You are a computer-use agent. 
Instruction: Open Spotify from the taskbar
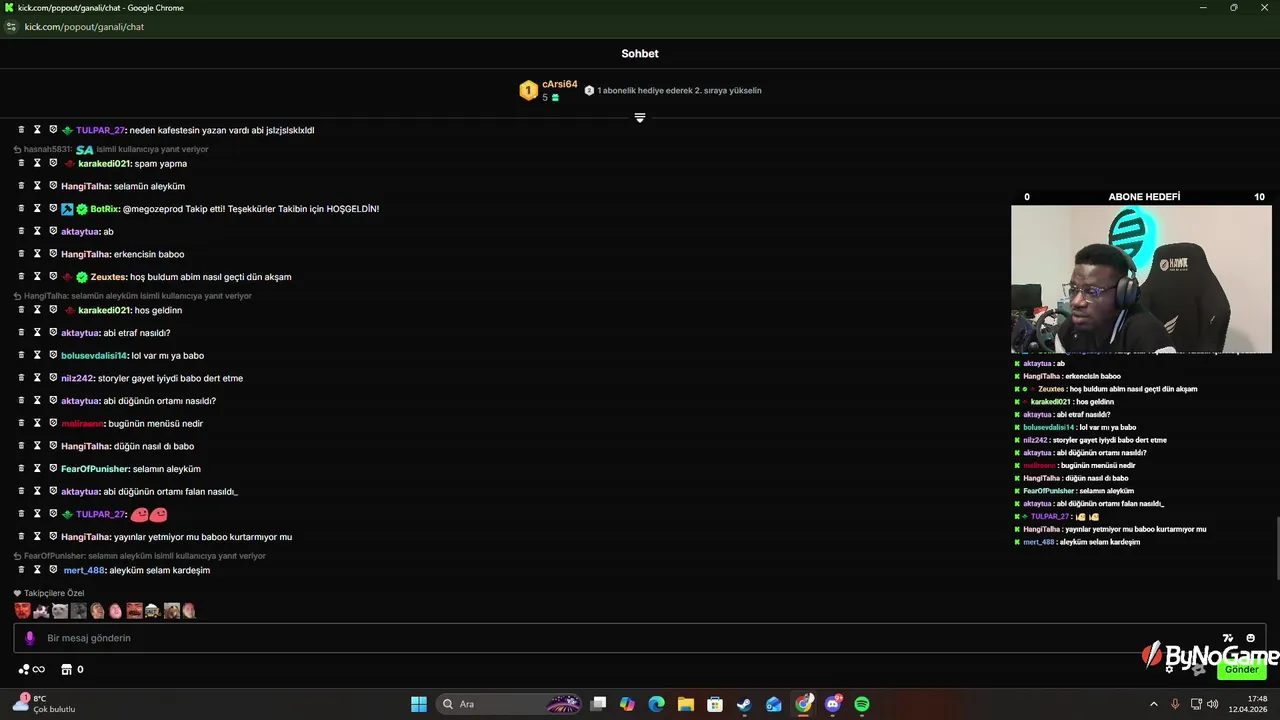coord(862,704)
